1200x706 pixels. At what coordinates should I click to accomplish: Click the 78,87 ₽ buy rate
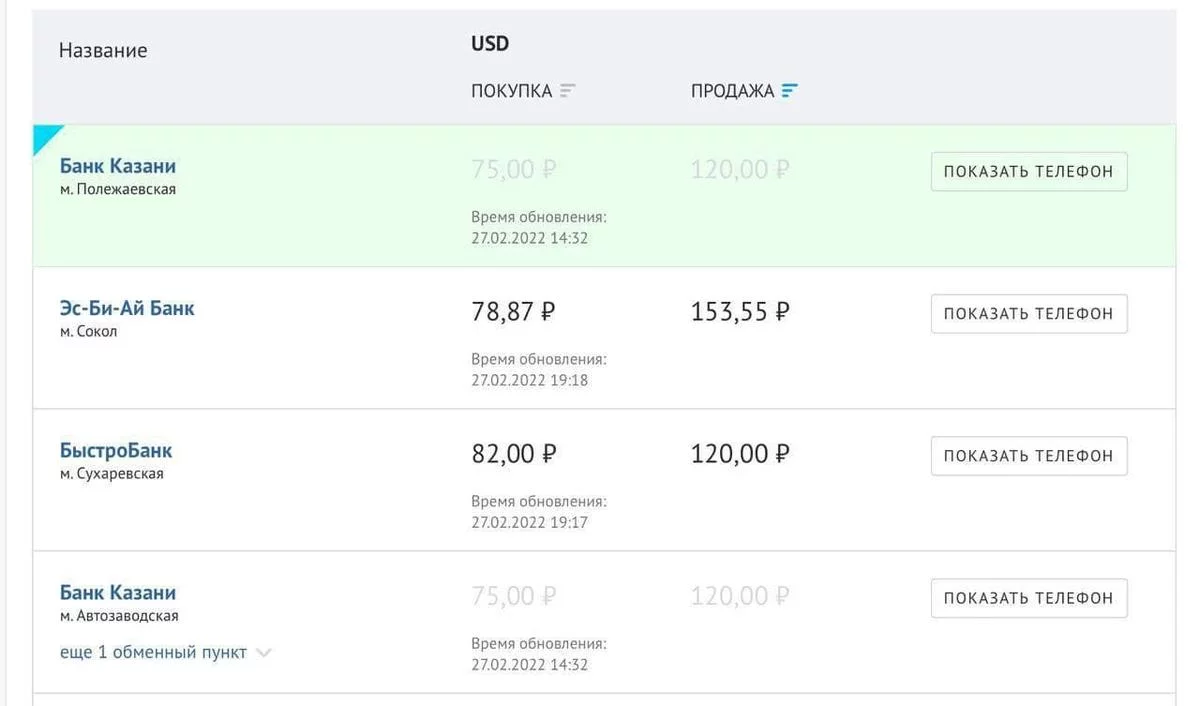[x=513, y=312]
